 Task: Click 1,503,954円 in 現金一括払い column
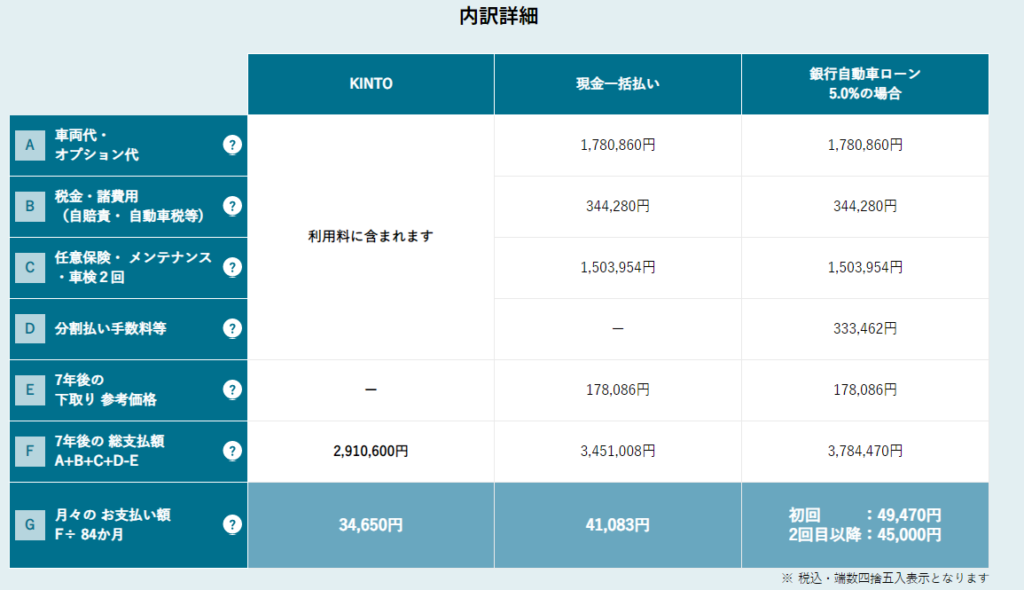point(618,267)
